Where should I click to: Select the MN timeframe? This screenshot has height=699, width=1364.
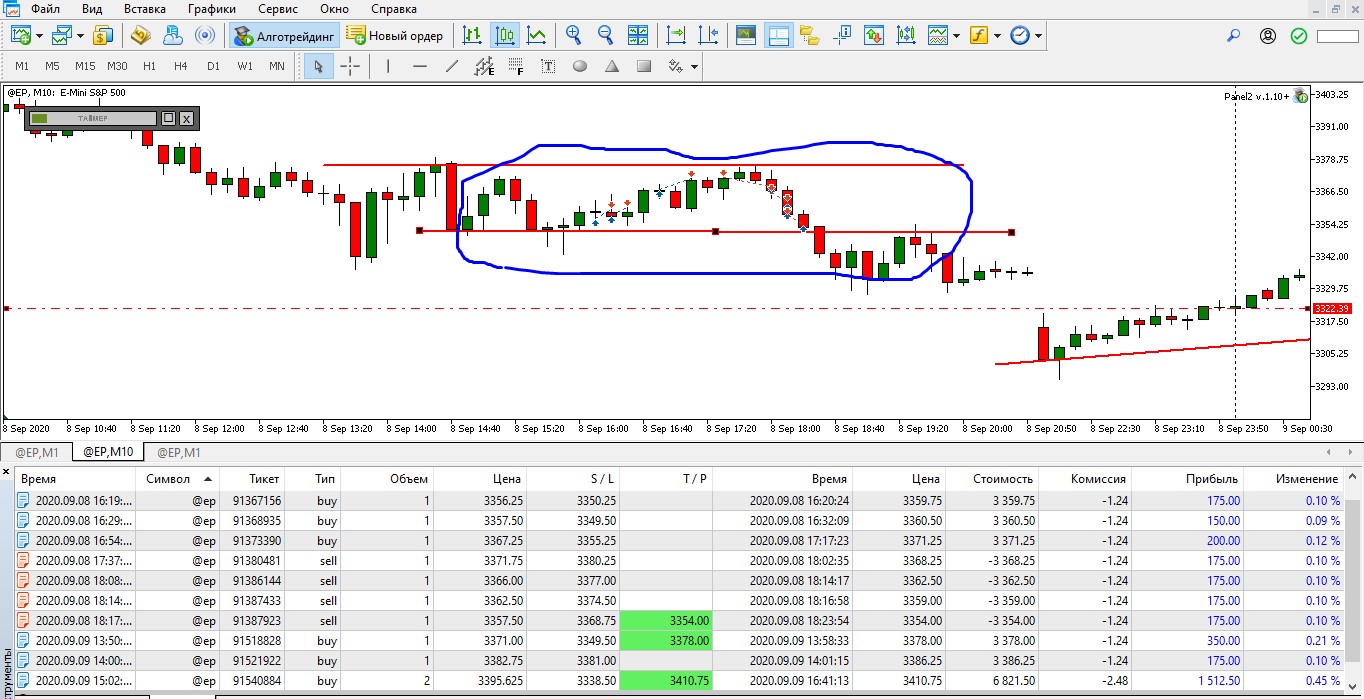click(x=277, y=67)
